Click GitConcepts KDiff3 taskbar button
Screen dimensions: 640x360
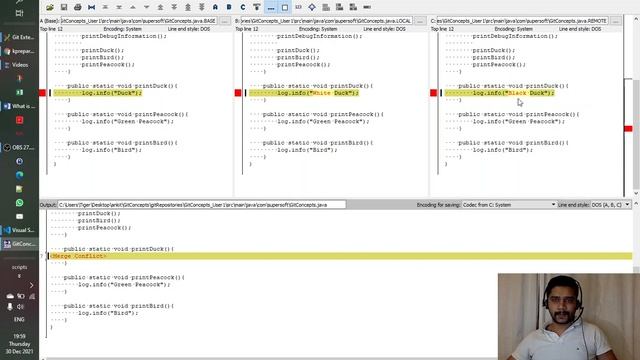[19, 244]
